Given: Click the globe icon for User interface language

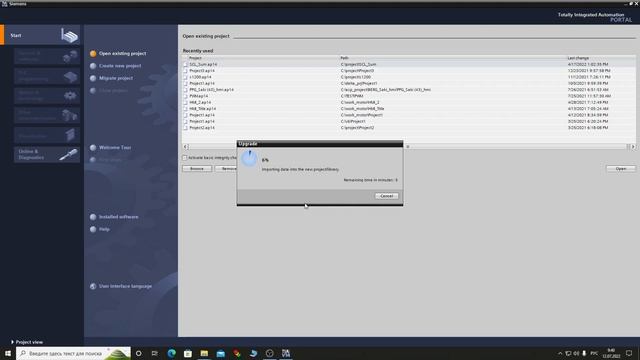Looking at the screenshot, I should tap(93, 286).
